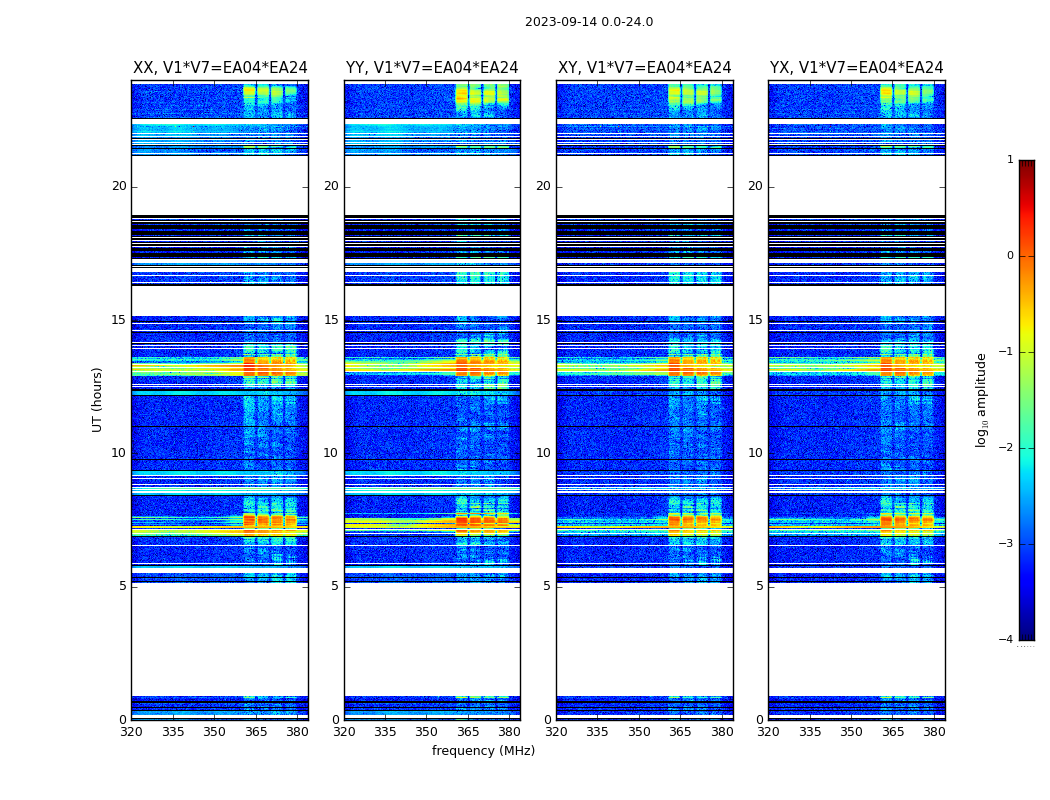Click the date title 2023-09-14 0.0-24.0
The image size is (1050, 800).
(x=589, y=21)
